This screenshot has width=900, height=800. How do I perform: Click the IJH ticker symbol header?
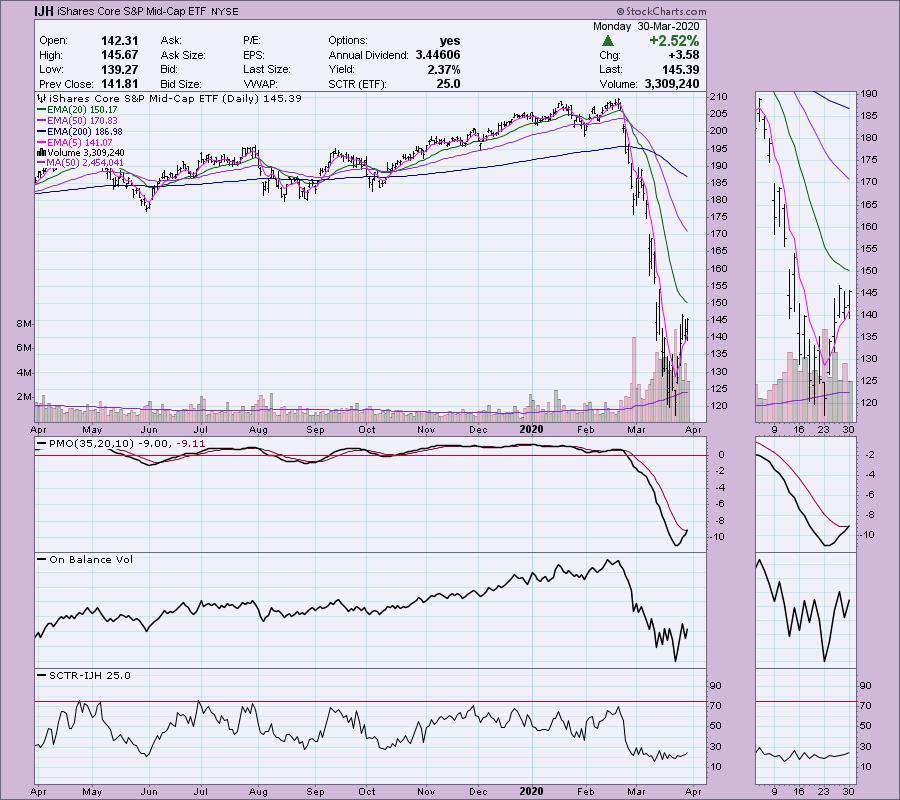43,11
